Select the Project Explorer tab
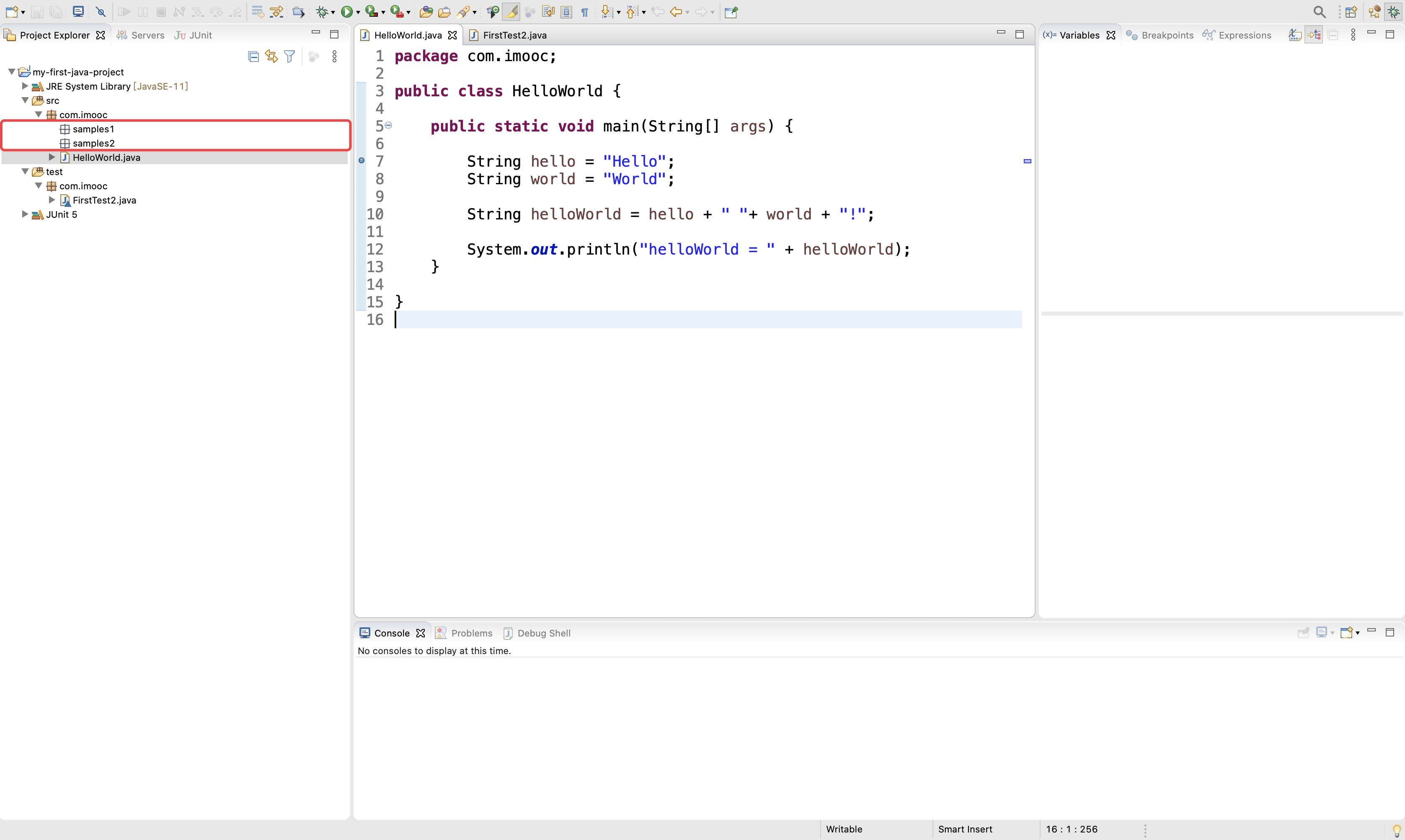This screenshot has height=840, width=1405. pos(54,35)
